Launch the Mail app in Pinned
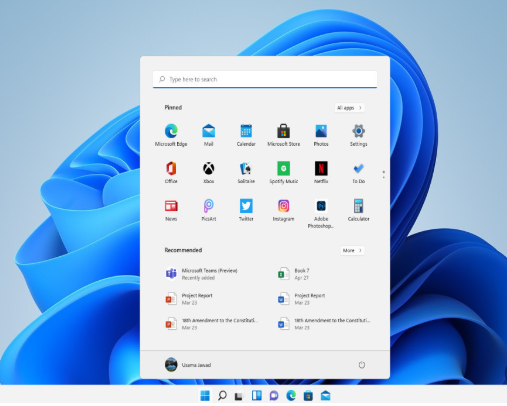507x406 pixels. pos(209,135)
